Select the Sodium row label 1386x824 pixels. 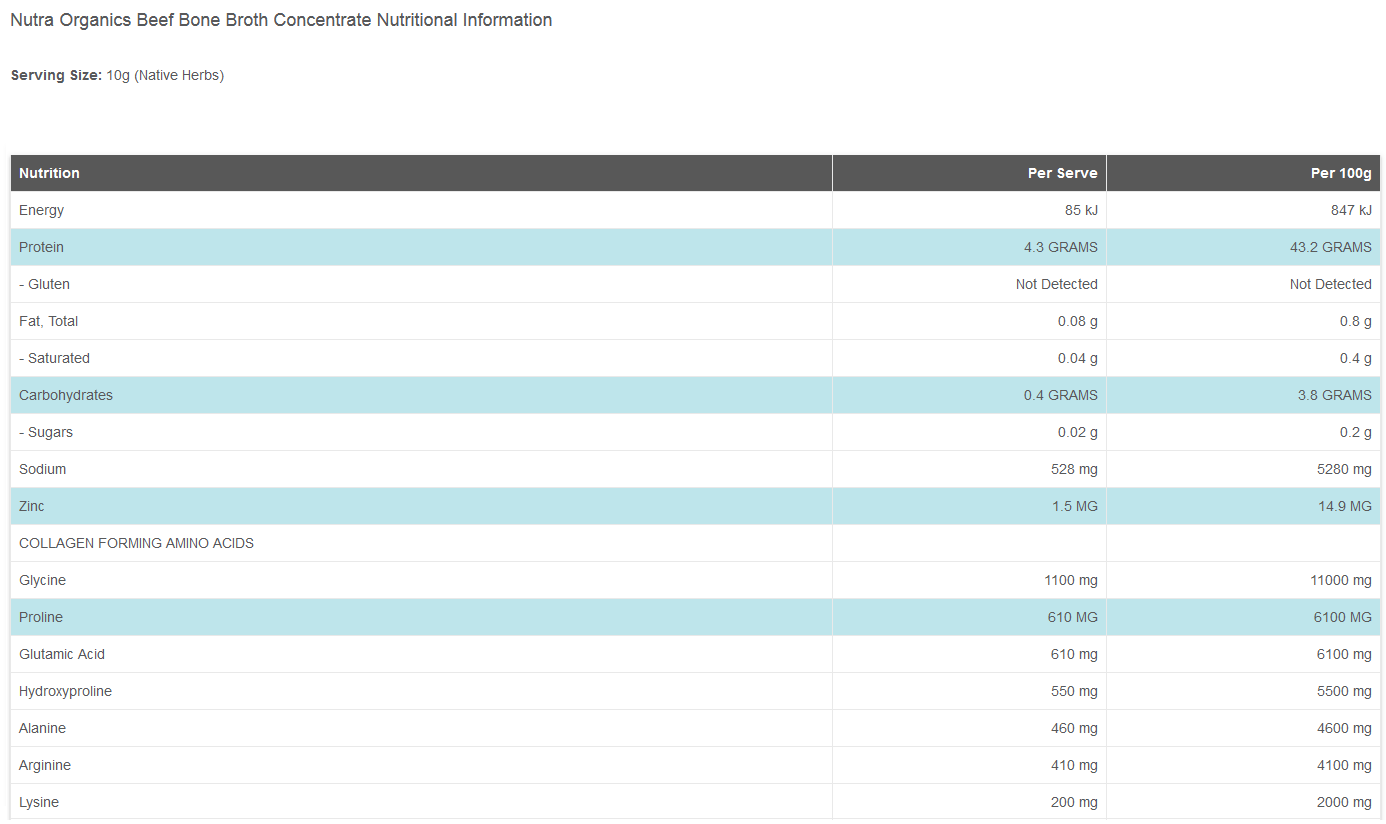[x=42, y=469]
